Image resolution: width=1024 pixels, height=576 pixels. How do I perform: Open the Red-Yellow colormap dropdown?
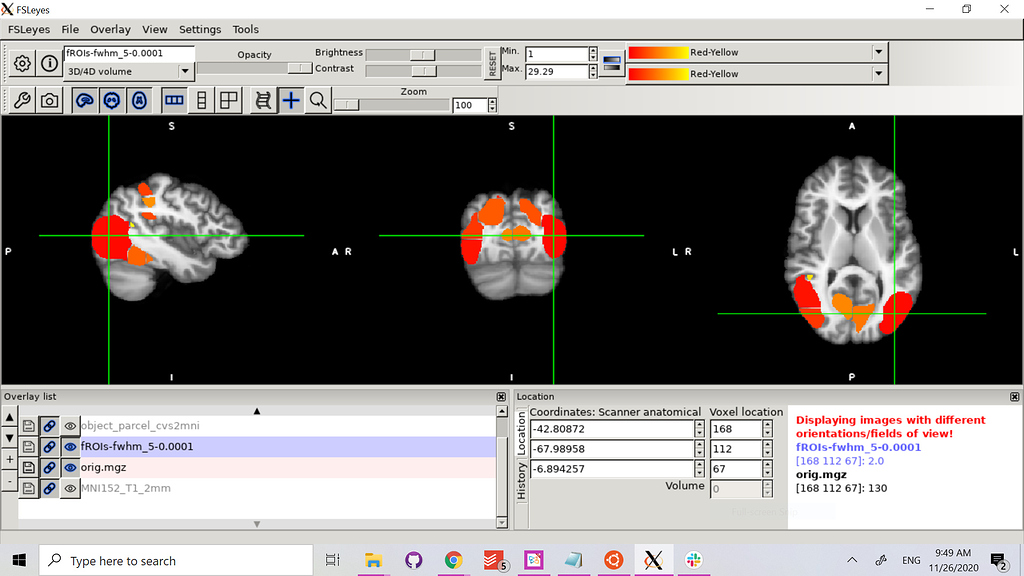coord(877,51)
